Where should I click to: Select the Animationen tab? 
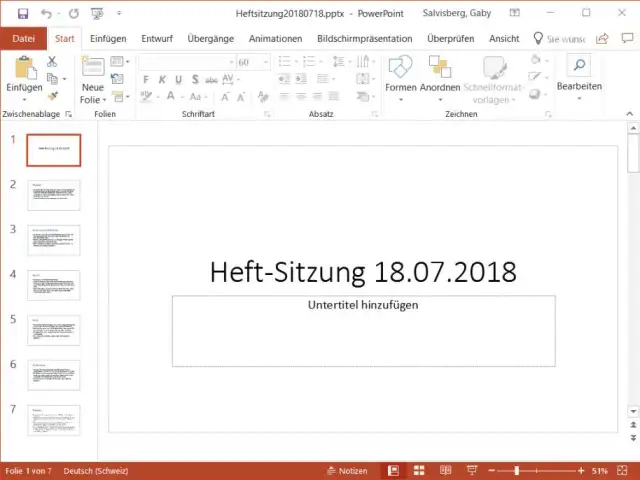pyautogui.click(x=276, y=39)
